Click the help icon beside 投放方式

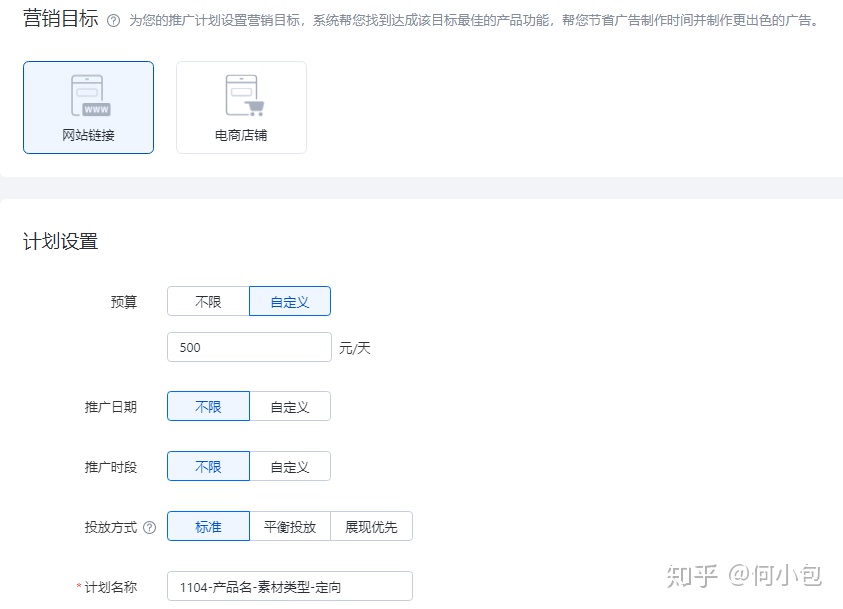[x=150, y=527]
